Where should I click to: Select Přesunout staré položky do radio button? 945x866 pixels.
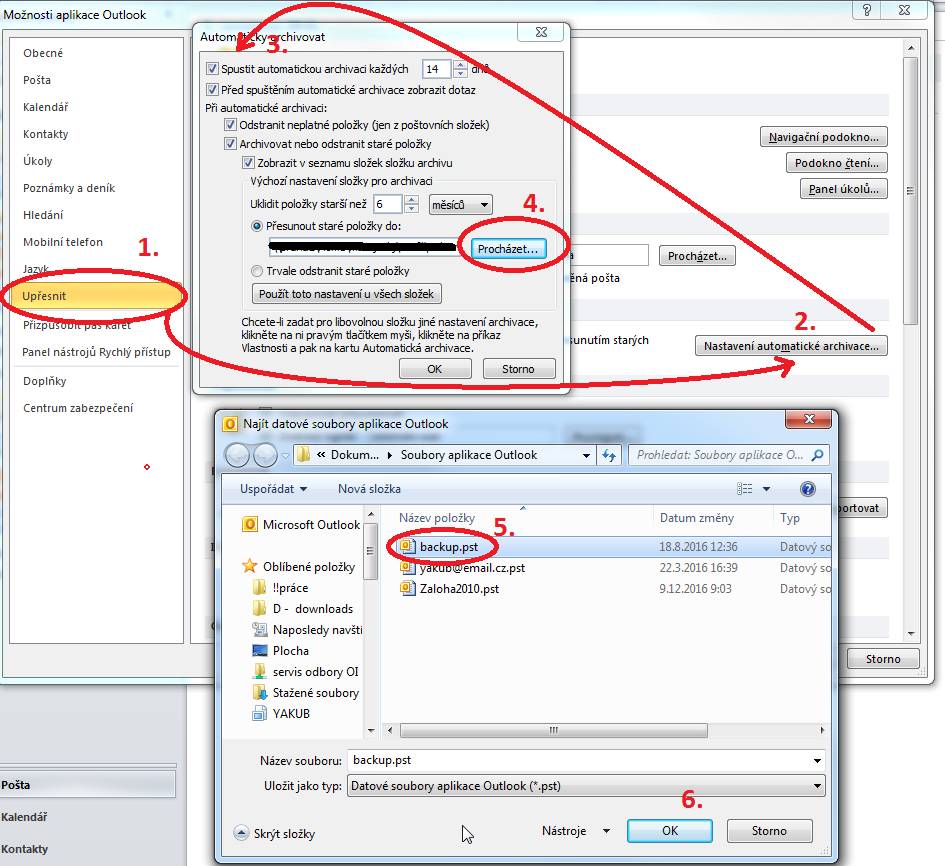[x=257, y=226]
